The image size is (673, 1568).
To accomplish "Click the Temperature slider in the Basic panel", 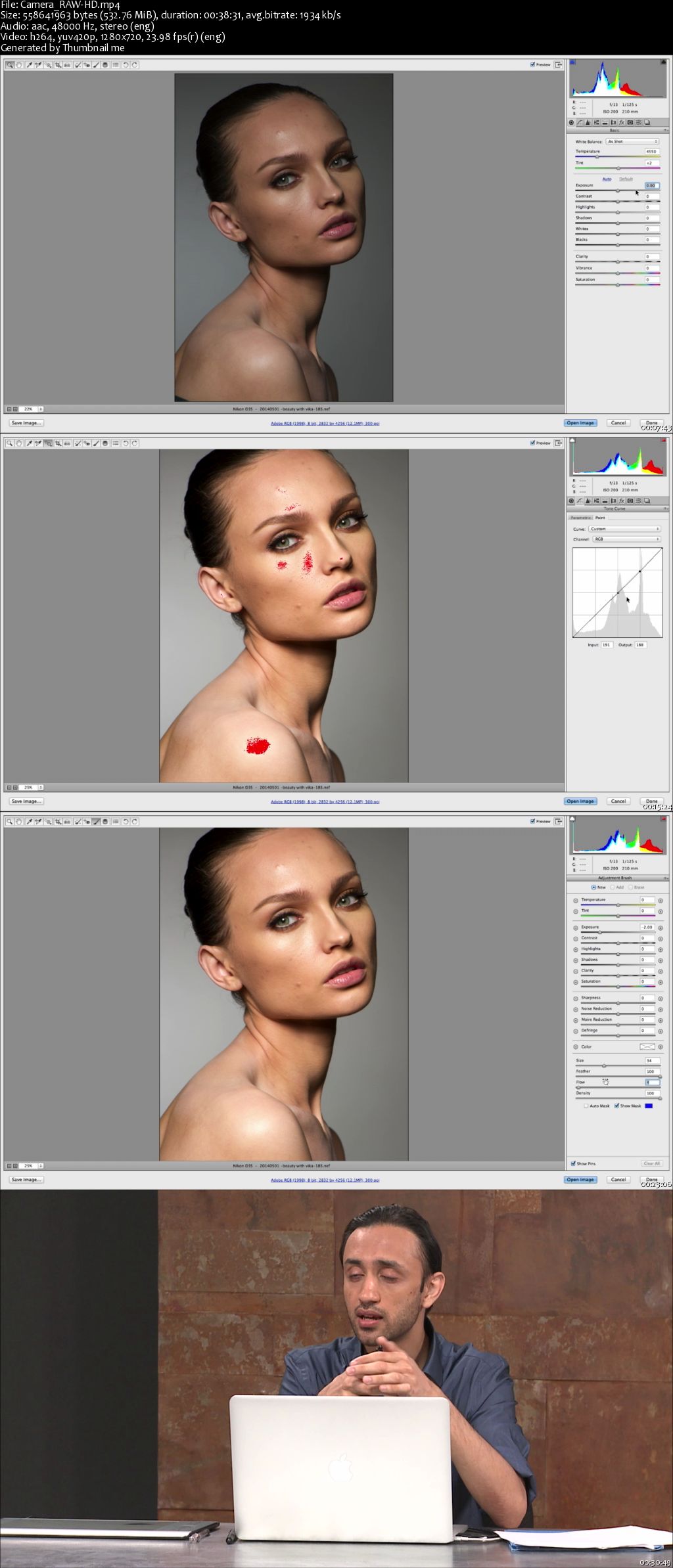I will (617, 157).
